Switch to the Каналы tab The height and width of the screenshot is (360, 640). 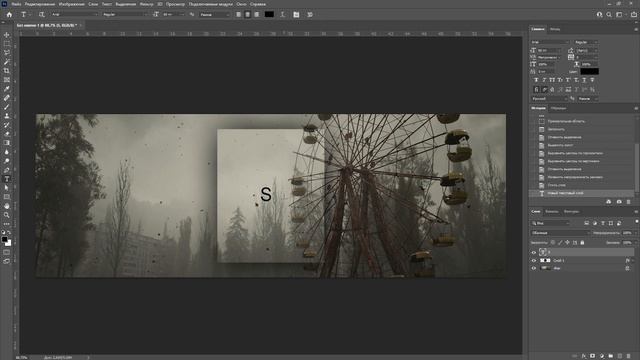(551, 211)
